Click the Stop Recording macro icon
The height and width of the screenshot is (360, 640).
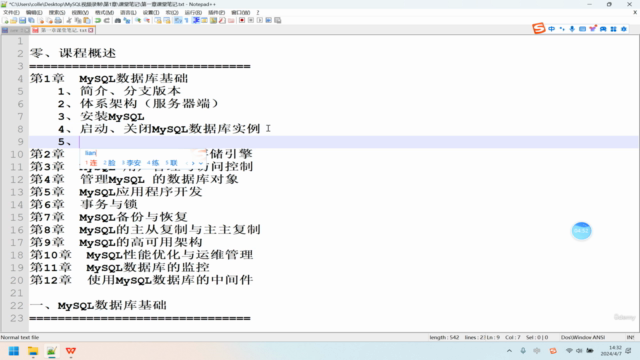click(251, 20)
